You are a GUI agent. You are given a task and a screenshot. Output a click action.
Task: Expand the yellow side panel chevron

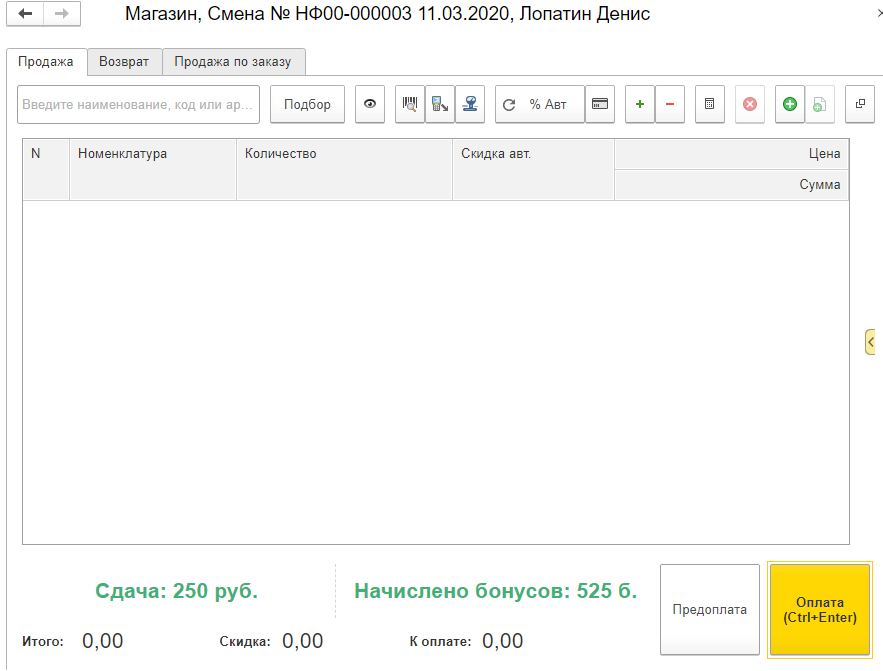tap(871, 342)
